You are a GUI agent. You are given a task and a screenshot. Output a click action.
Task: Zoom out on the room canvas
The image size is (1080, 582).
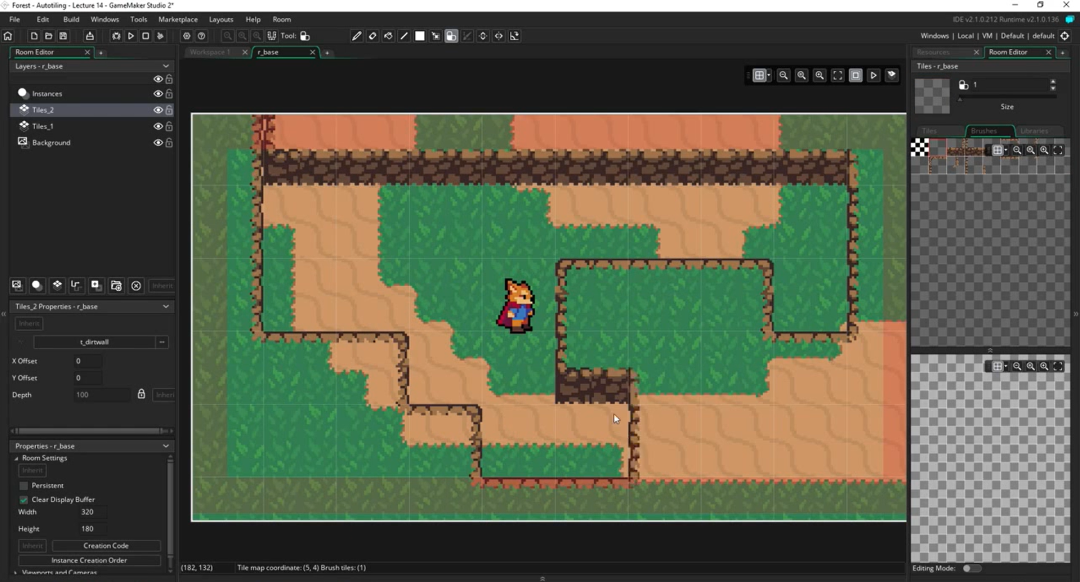tap(783, 75)
